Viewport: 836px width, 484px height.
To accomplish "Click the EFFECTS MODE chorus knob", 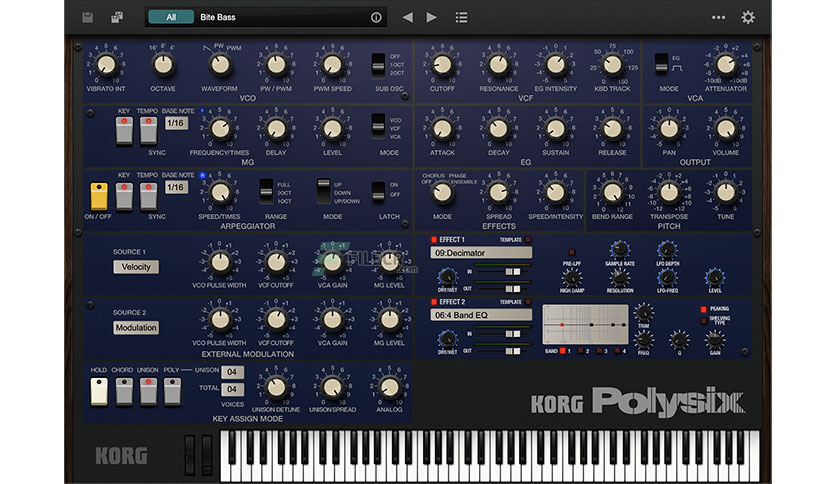I will coord(442,193).
